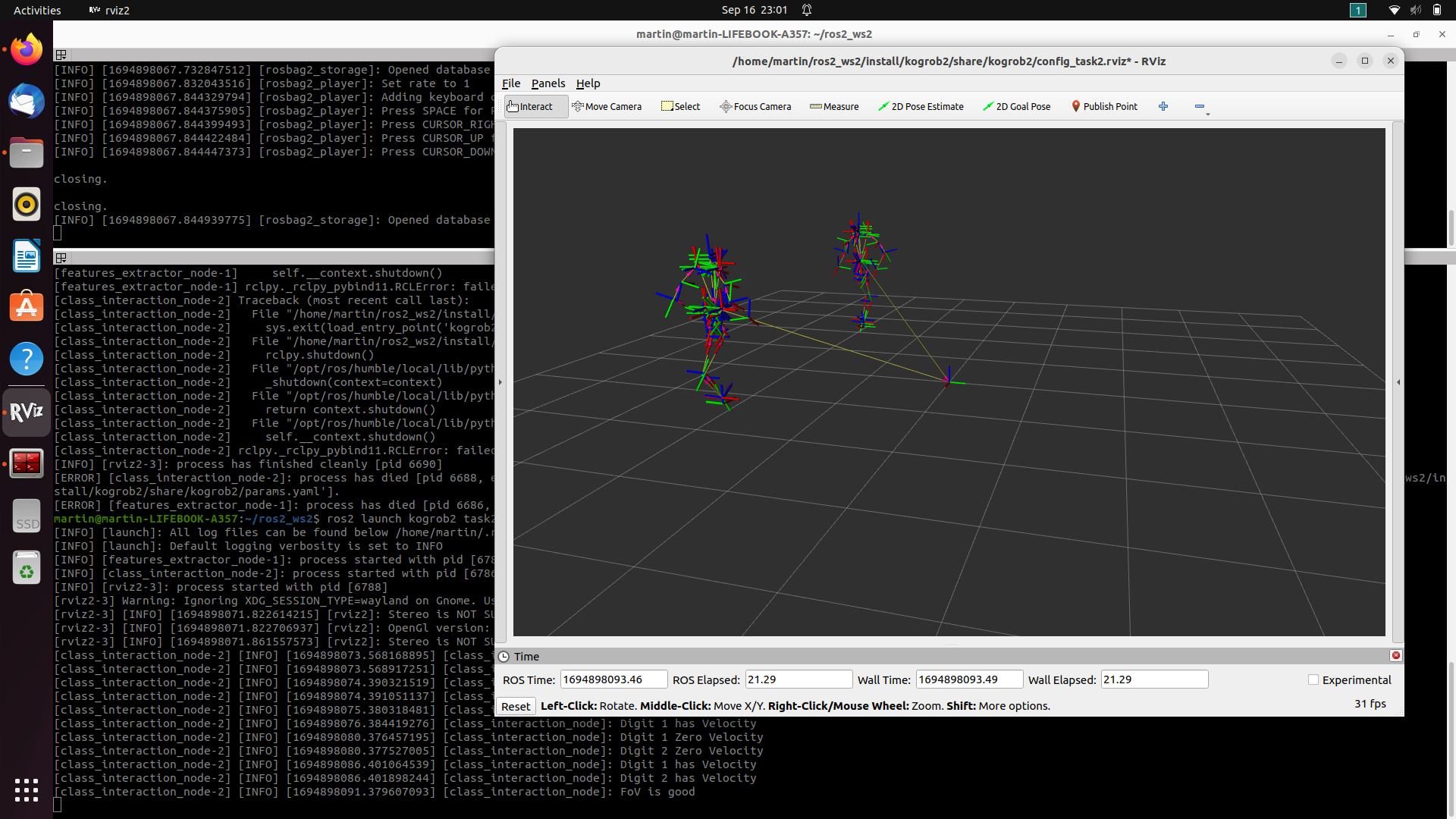
Task: Click the Focus Camera tool
Action: click(x=755, y=107)
